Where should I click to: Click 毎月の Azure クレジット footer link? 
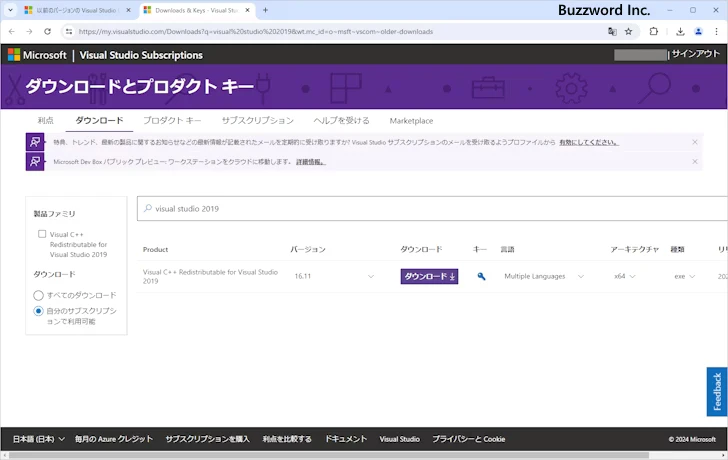[114, 439]
